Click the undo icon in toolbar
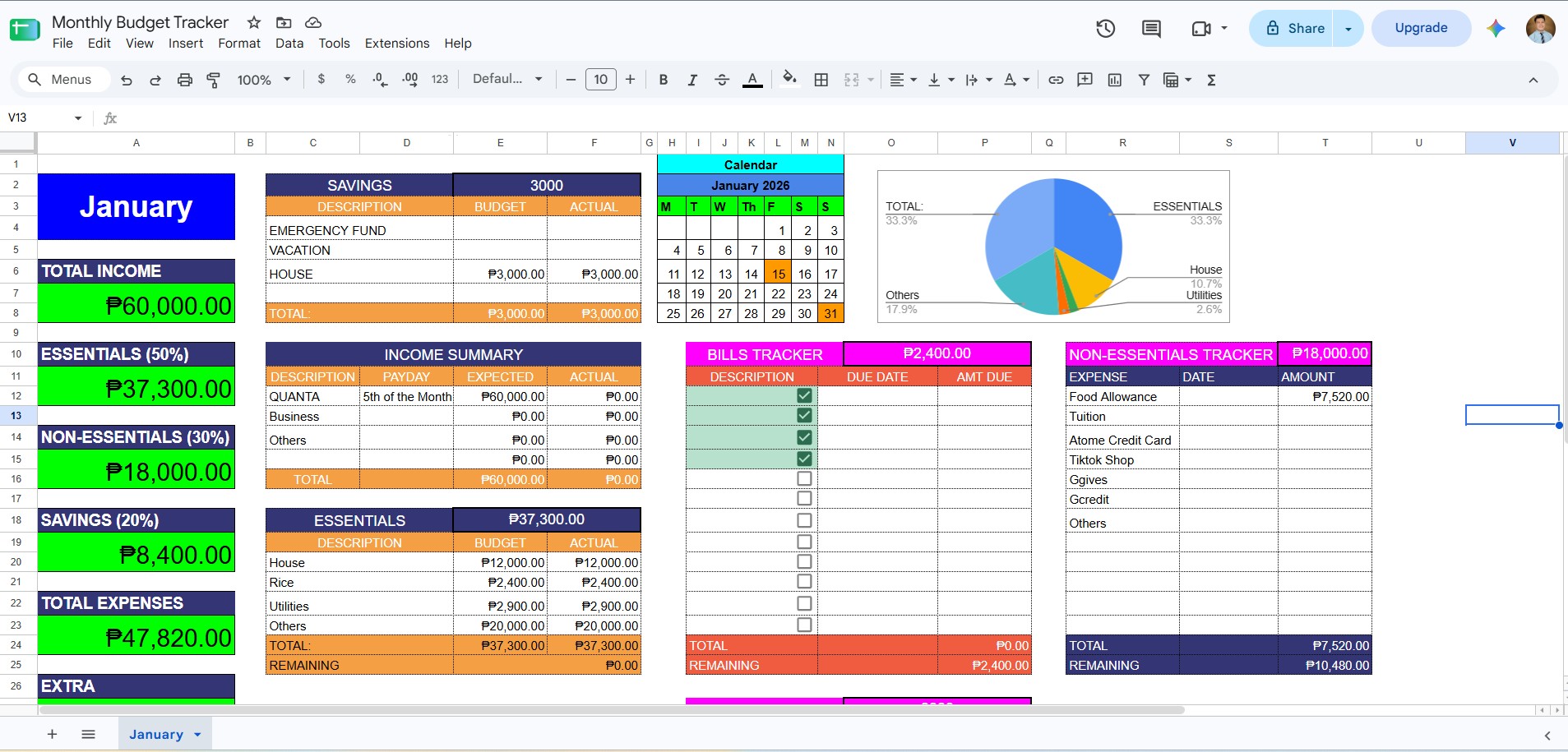The image size is (1568, 752). pyautogui.click(x=126, y=80)
